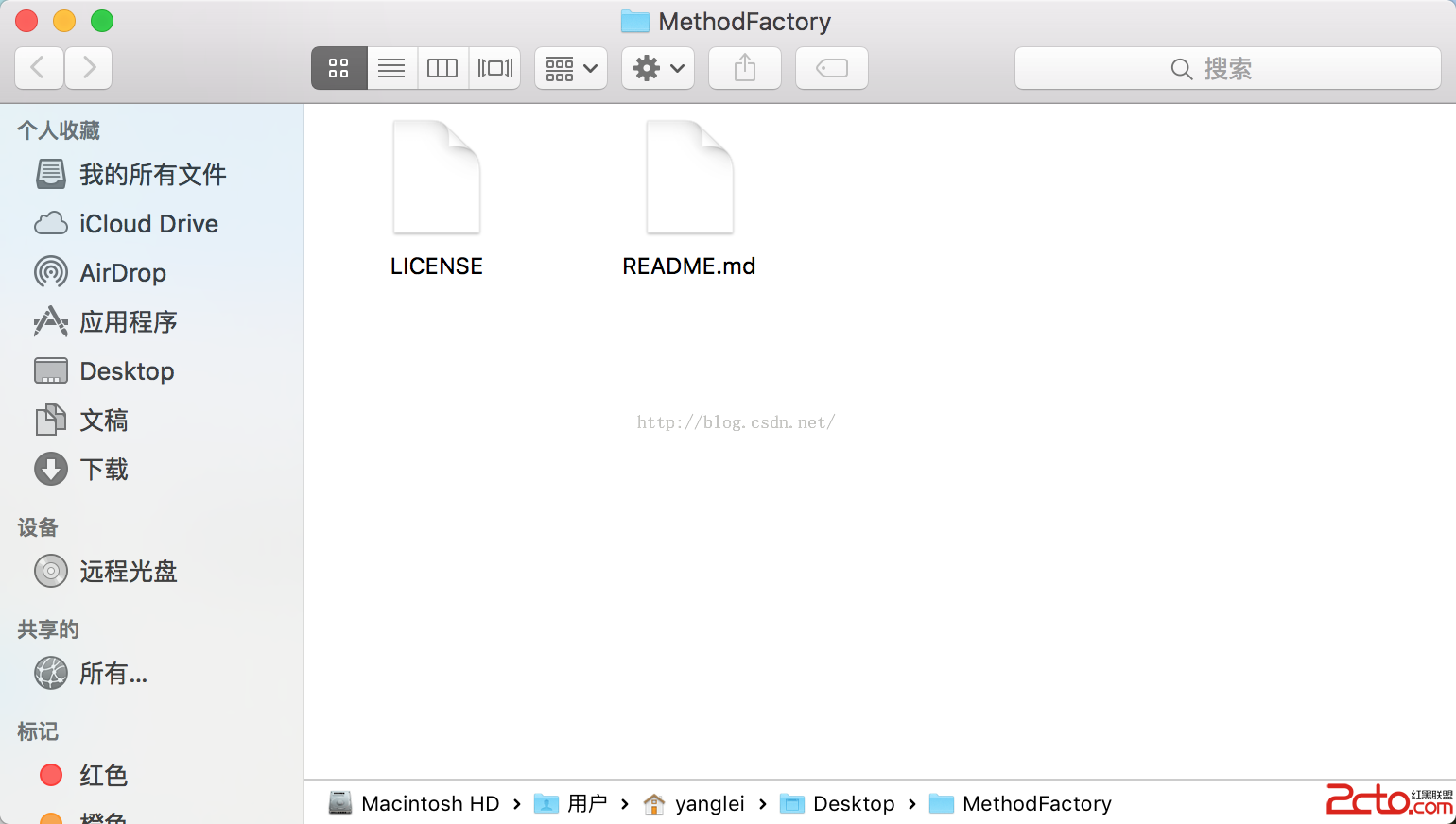Click the Share toolbar button

tap(745, 68)
